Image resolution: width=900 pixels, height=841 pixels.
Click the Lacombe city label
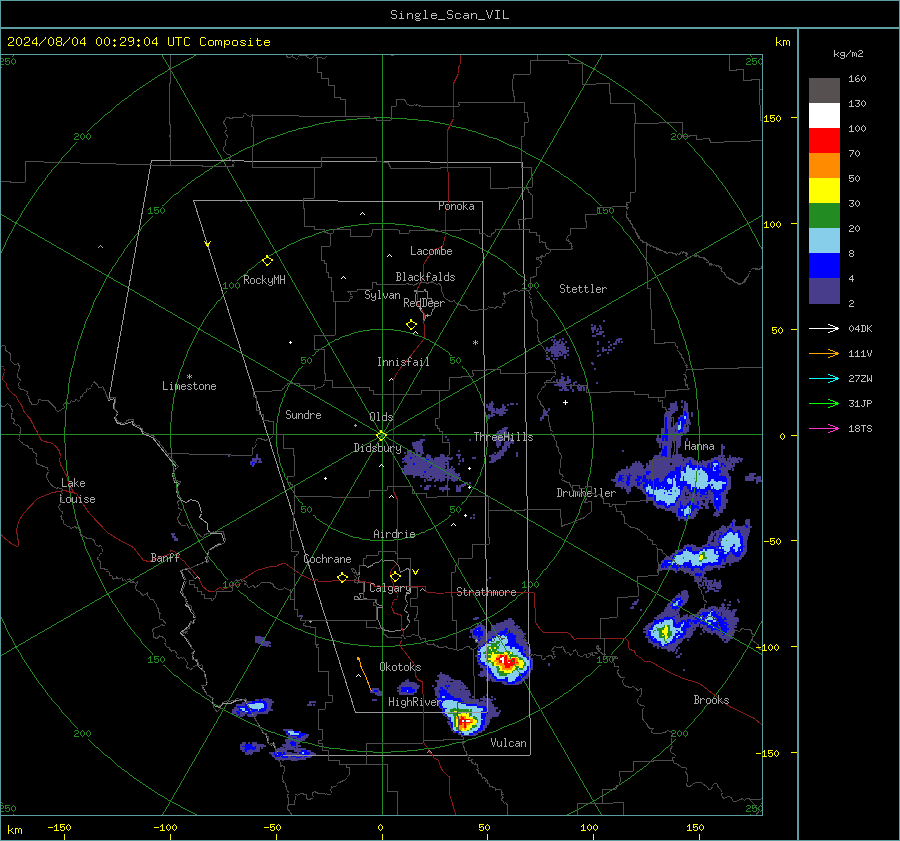tap(431, 251)
